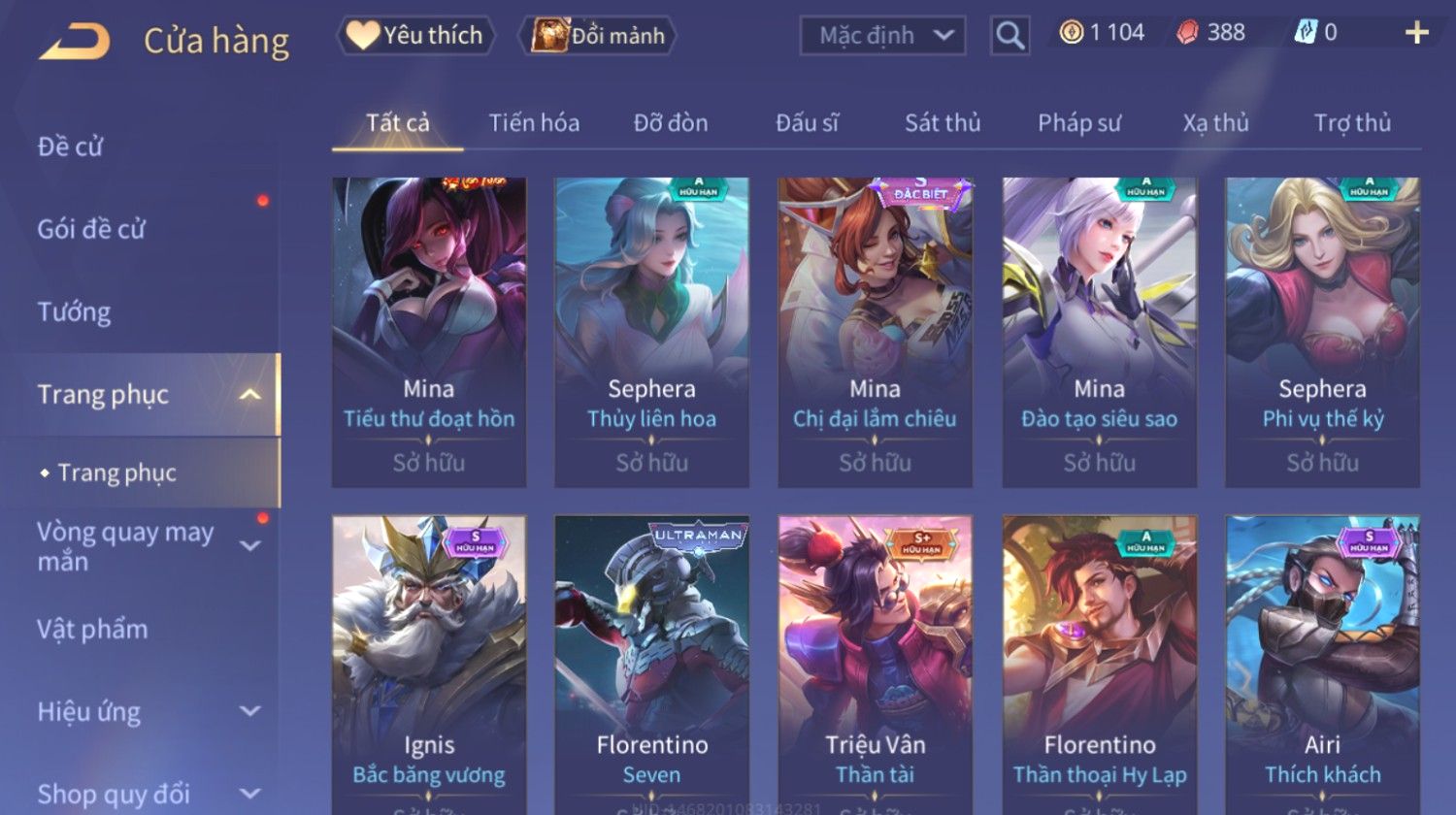The image size is (1456, 815).
Task: Collapse the Trang phục sidebar section
Action: pos(249,394)
